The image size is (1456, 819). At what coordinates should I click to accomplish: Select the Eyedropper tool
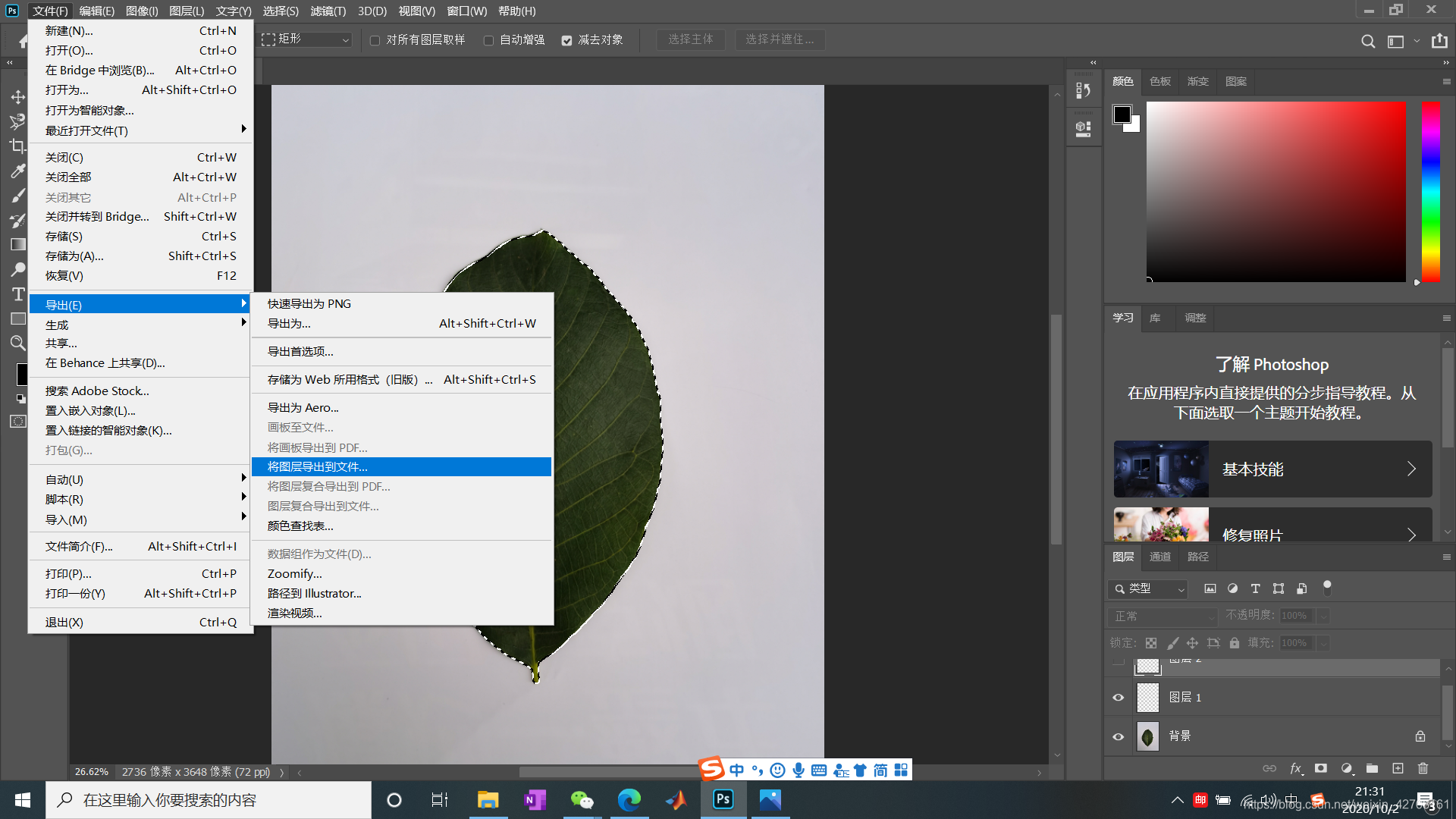17,171
